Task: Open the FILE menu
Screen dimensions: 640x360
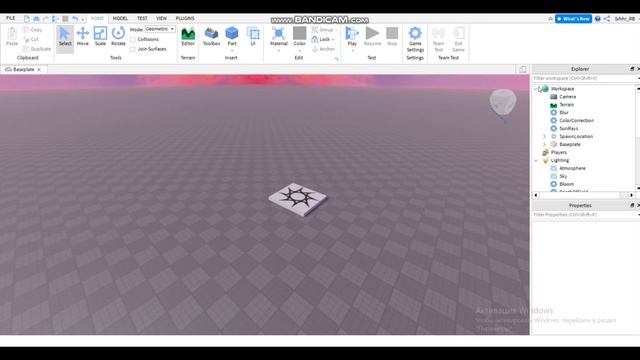Action: click(x=11, y=18)
